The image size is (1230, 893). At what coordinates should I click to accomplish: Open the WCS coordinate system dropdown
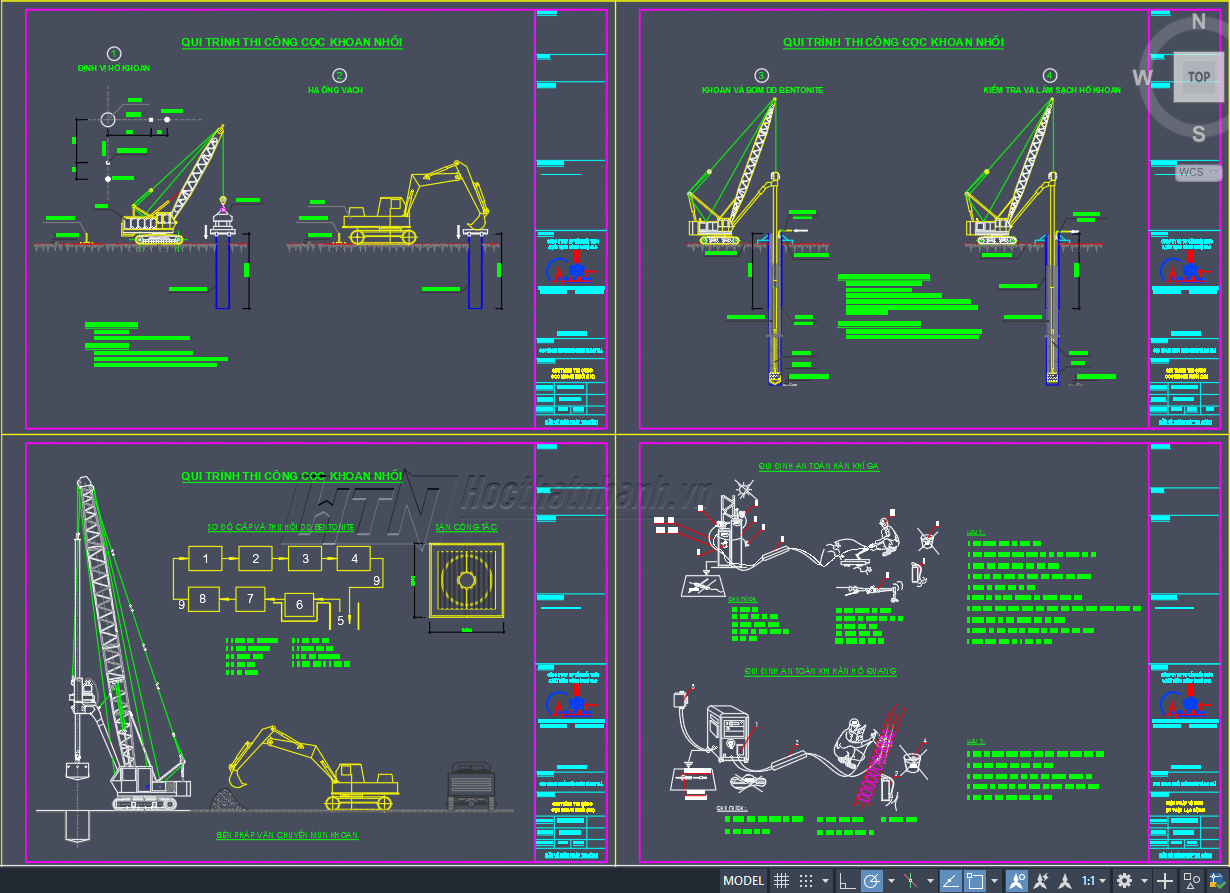1196,172
